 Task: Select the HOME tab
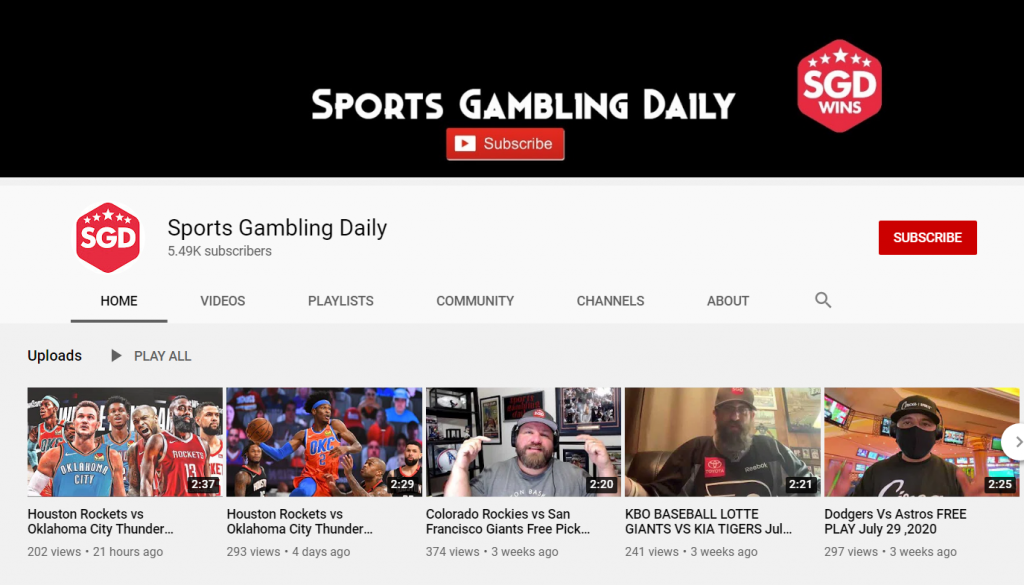click(x=119, y=301)
